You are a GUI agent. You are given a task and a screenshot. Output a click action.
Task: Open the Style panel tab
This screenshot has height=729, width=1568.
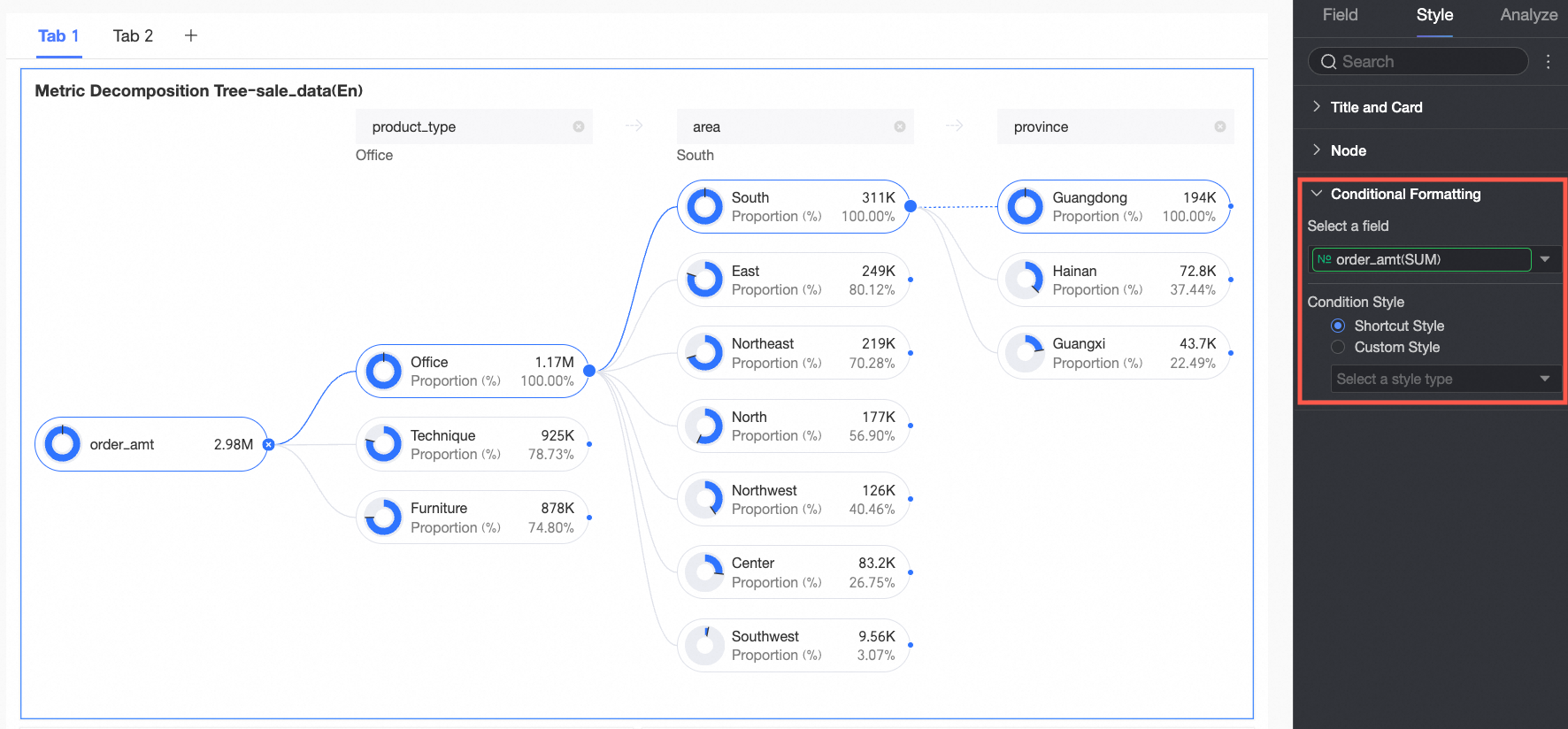tap(1434, 15)
